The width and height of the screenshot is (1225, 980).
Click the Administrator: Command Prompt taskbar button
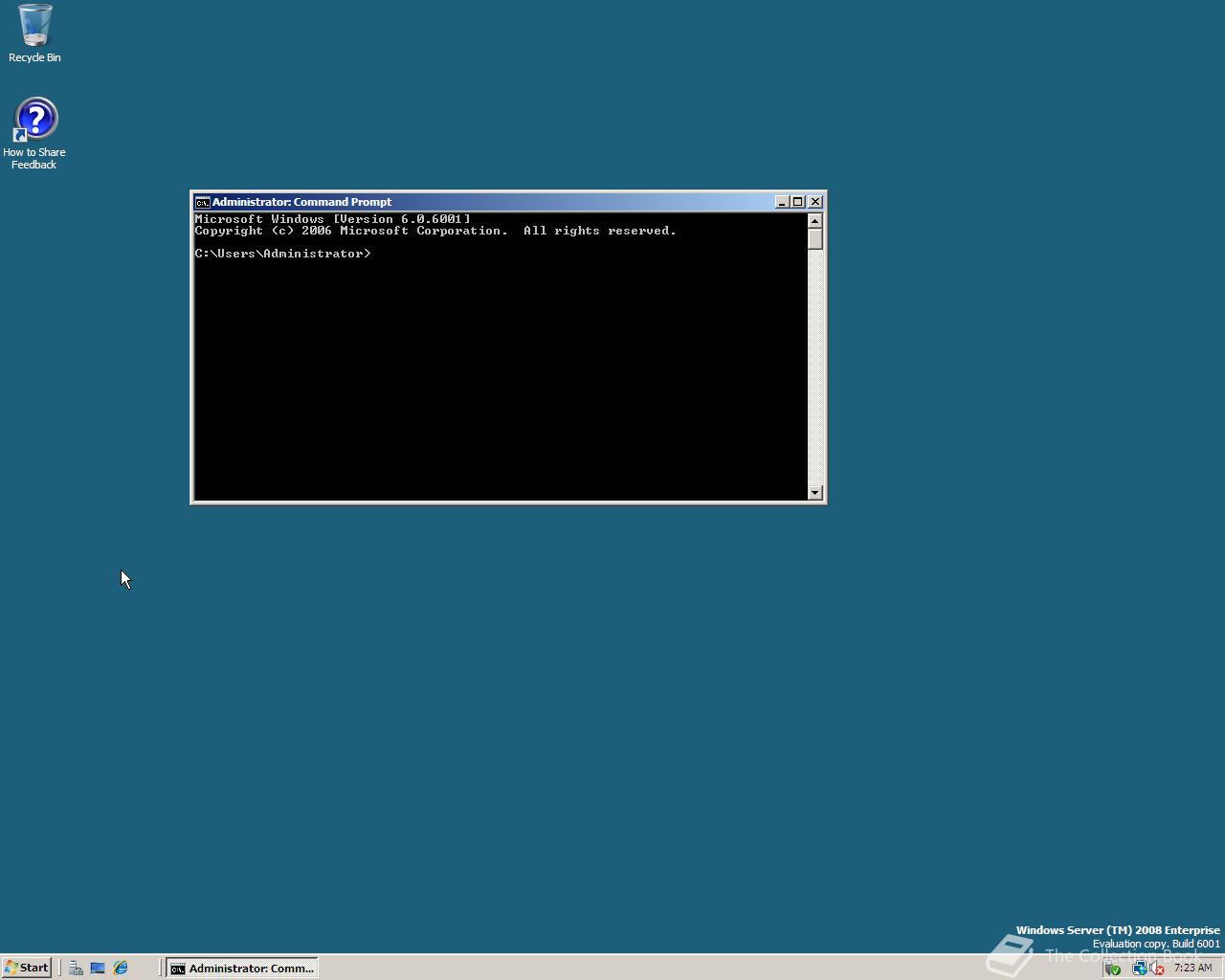click(242, 968)
